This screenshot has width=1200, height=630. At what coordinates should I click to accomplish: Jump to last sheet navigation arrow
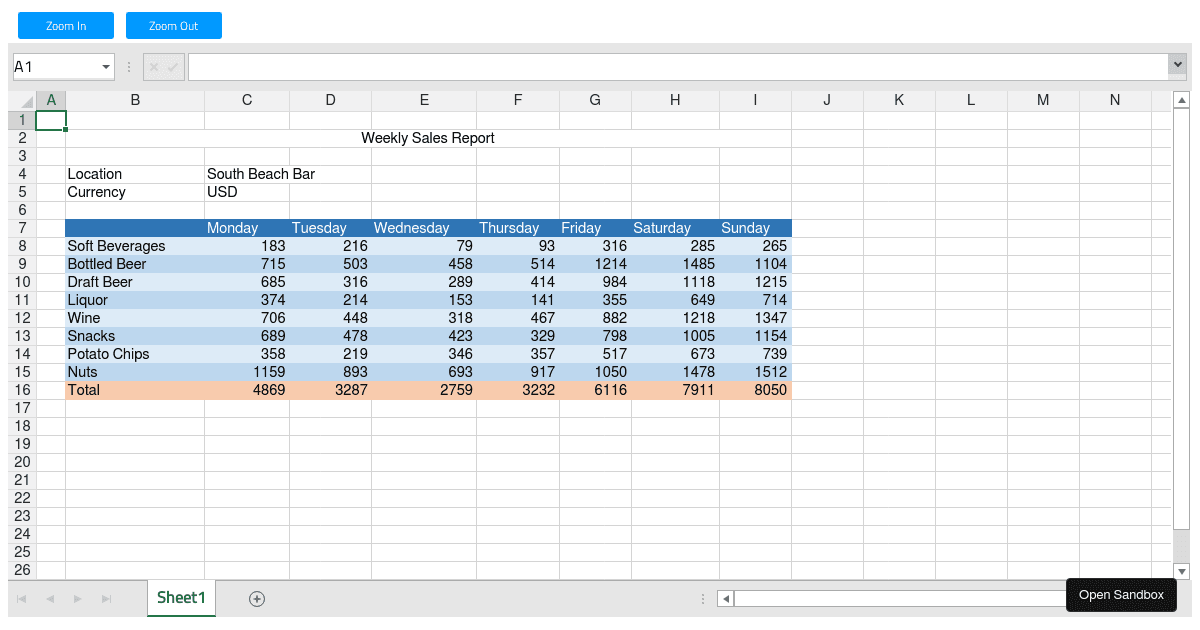click(x=106, y=599)
